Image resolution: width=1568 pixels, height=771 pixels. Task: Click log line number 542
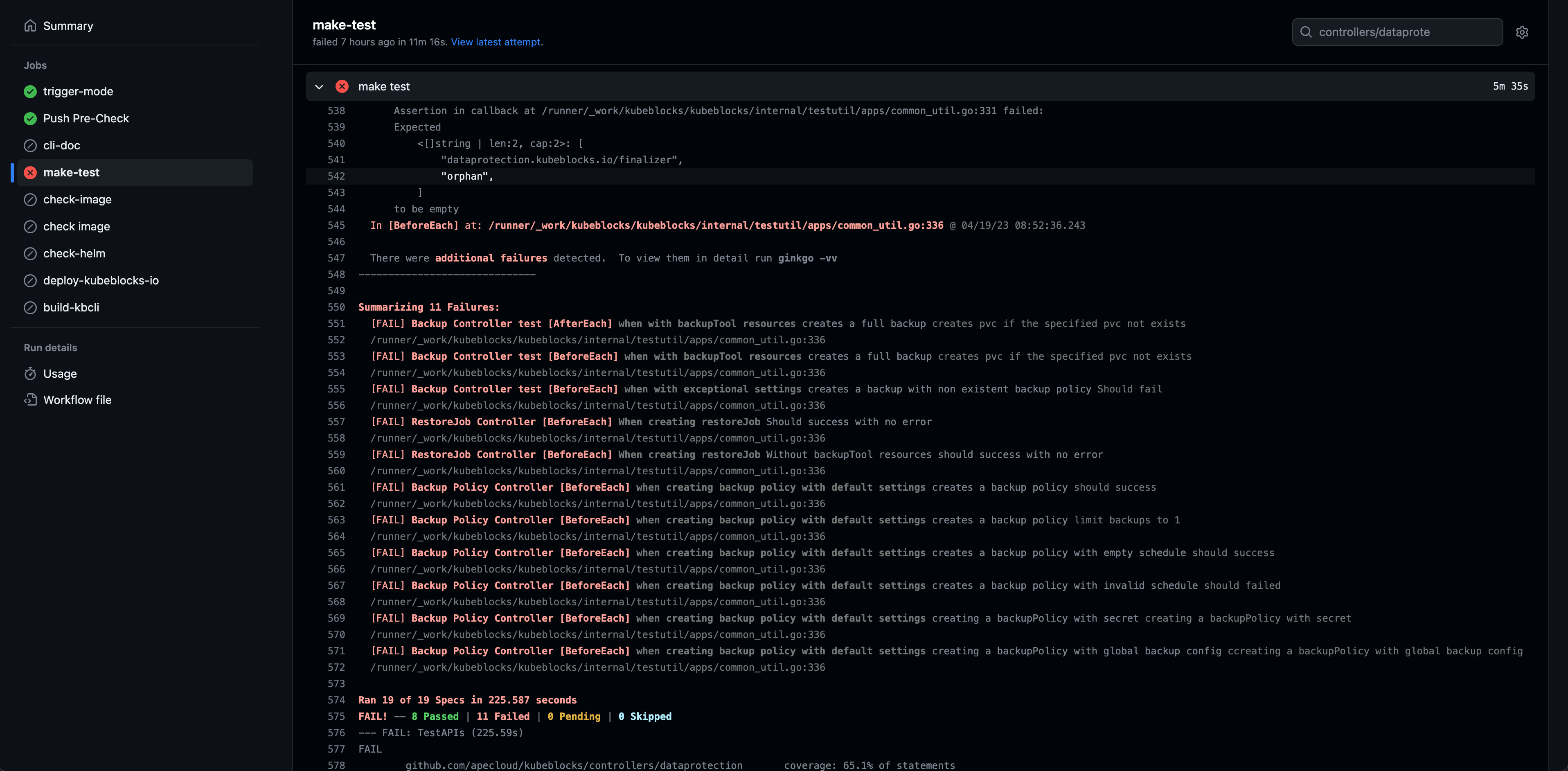336,176
